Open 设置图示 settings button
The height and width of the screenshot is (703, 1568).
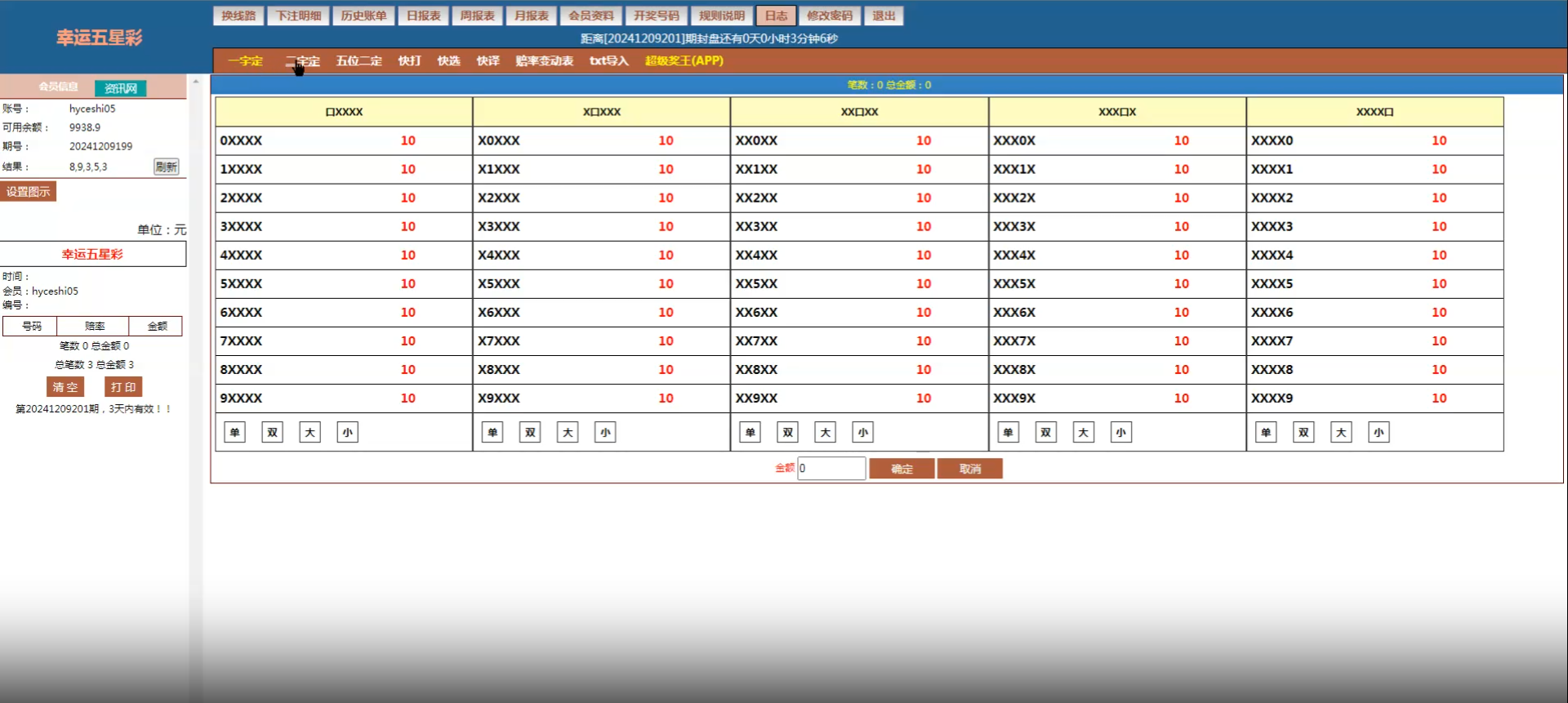[29, 192]
